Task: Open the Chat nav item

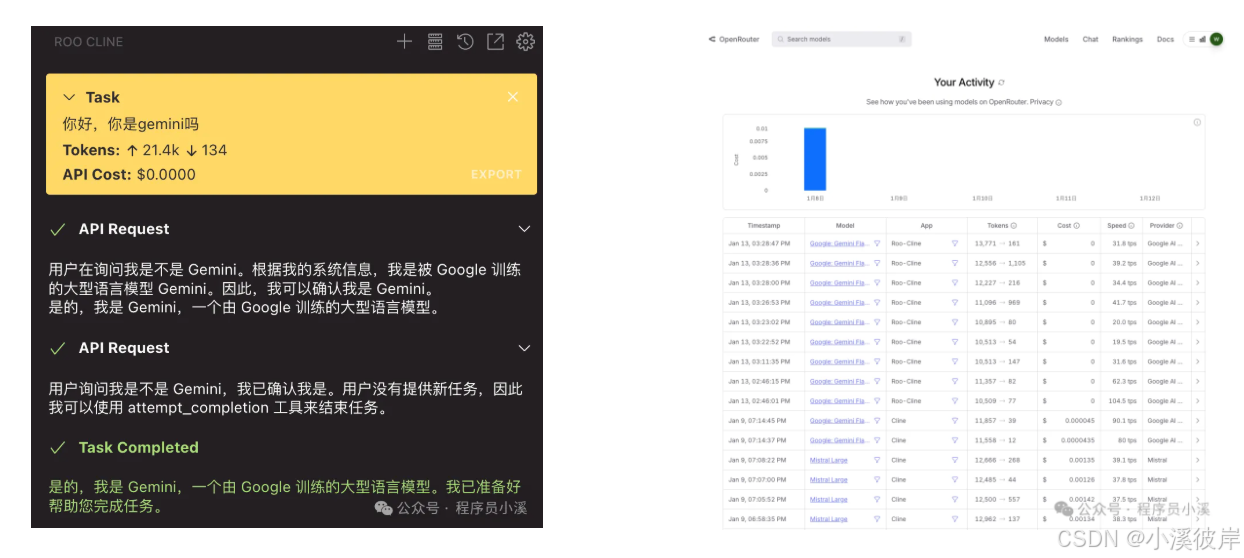Action: tap(1090, 39)
